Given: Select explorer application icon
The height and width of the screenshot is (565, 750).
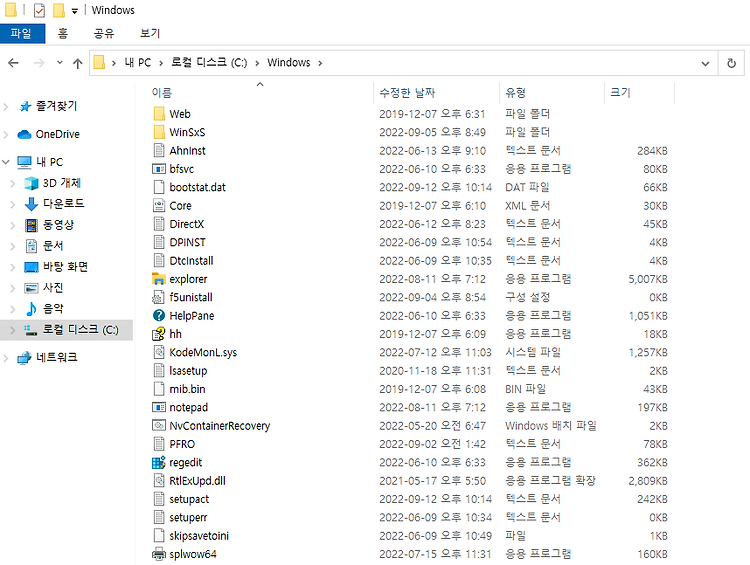Looking at the screenshot, I should pos(159,279).
